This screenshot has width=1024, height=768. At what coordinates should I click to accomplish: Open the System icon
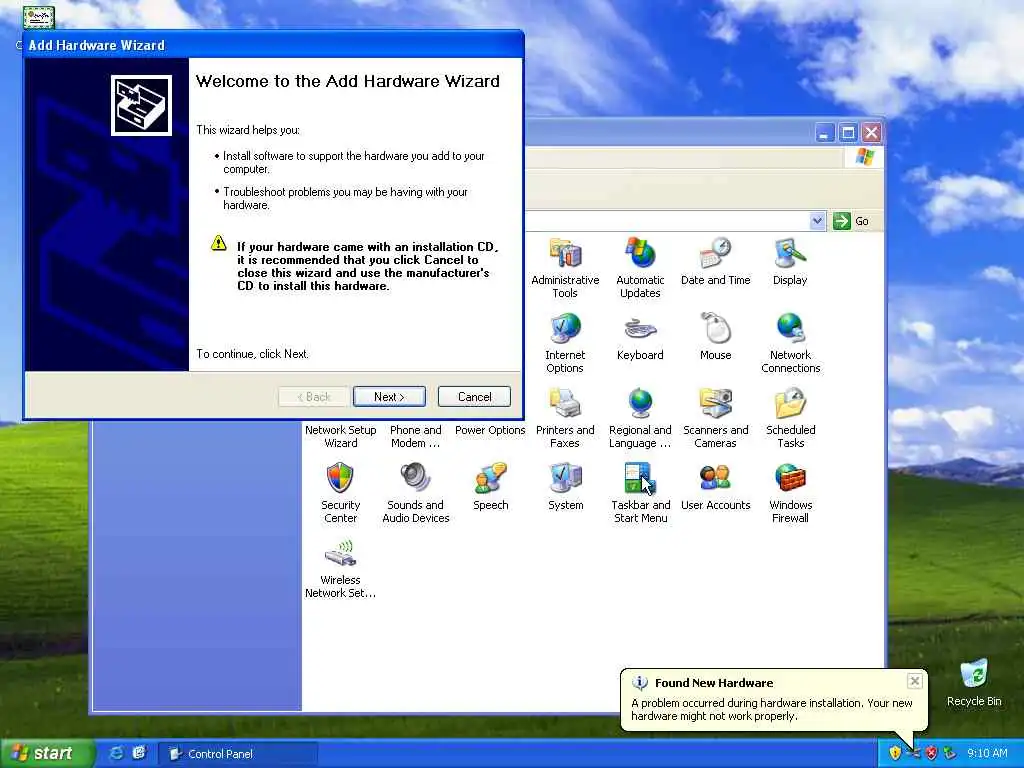(565, 479)
